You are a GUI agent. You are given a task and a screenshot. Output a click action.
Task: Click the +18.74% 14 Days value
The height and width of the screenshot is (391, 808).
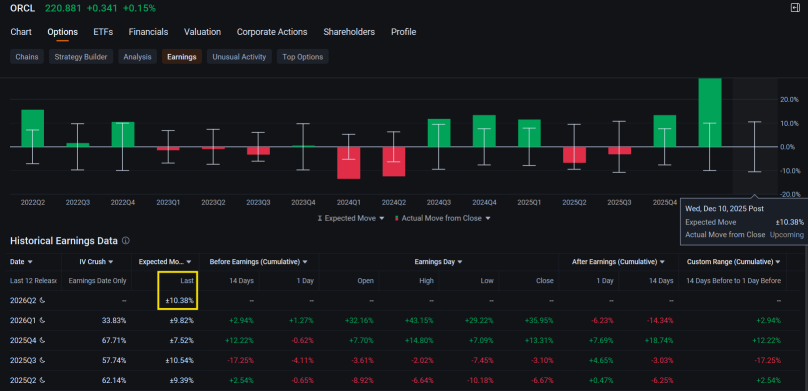[658, 341]
